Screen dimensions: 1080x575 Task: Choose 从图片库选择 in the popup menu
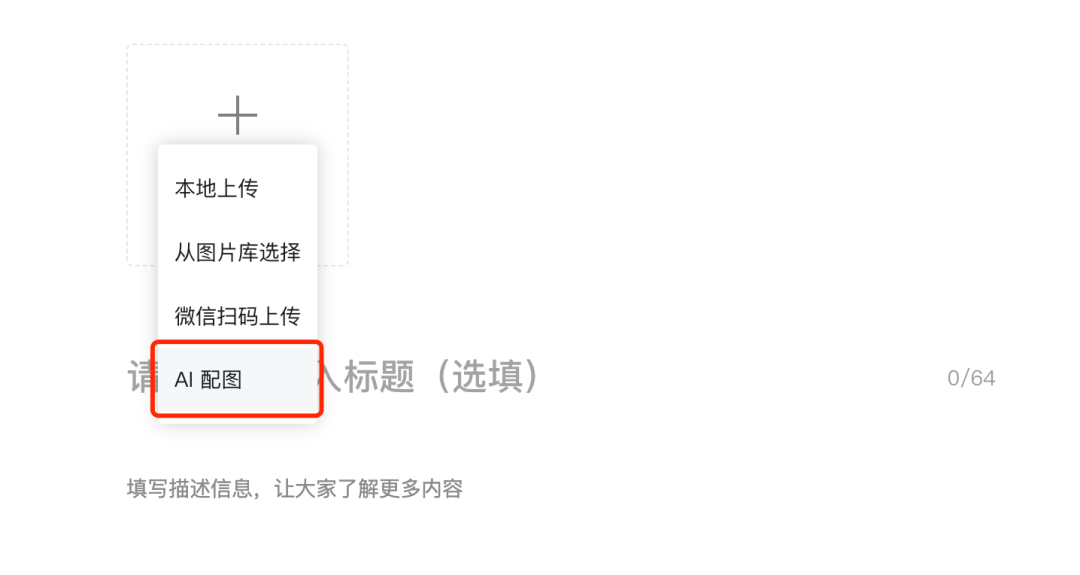point(238,252)
